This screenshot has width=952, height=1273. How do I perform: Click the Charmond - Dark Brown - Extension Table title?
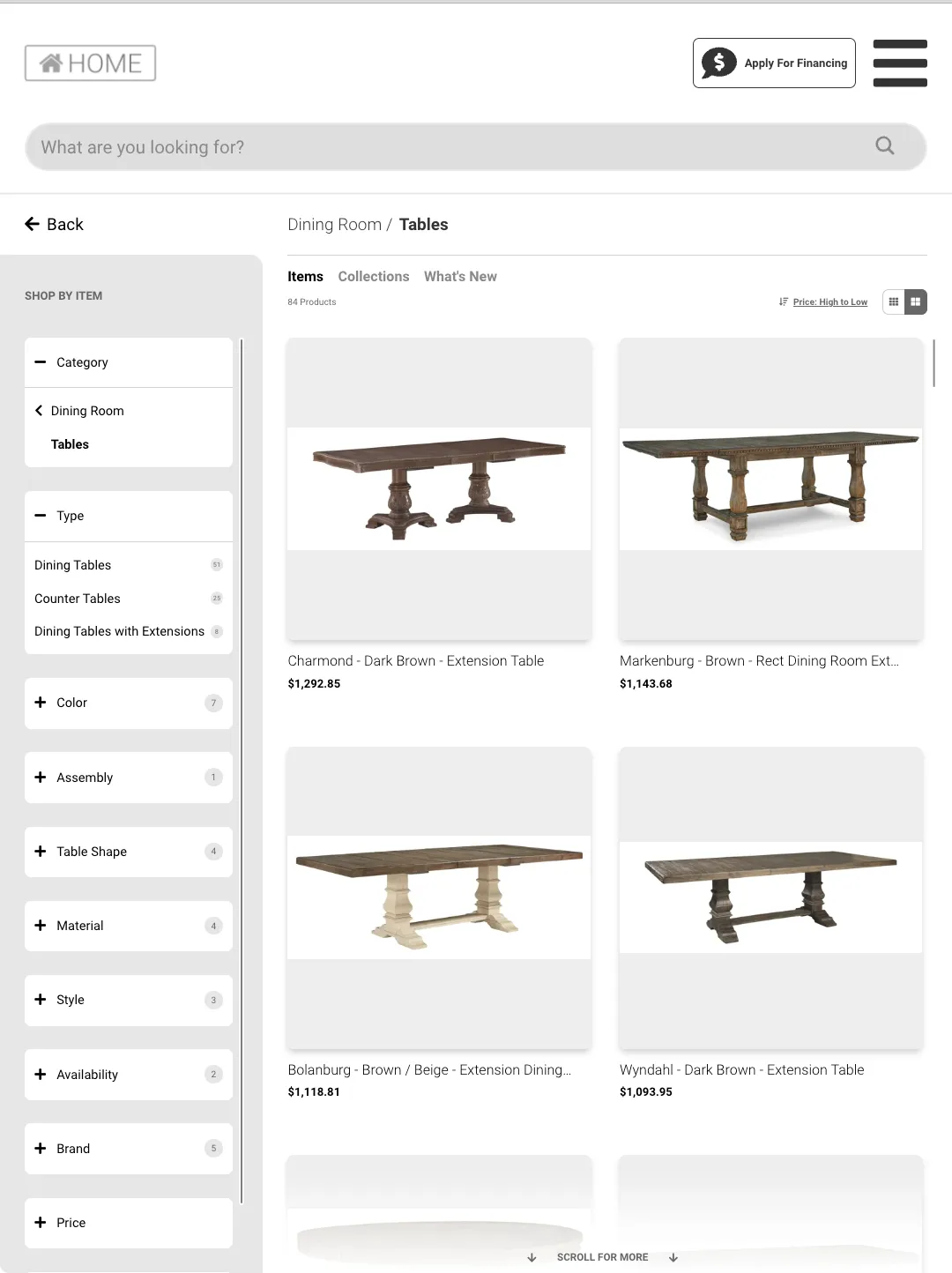416,661
